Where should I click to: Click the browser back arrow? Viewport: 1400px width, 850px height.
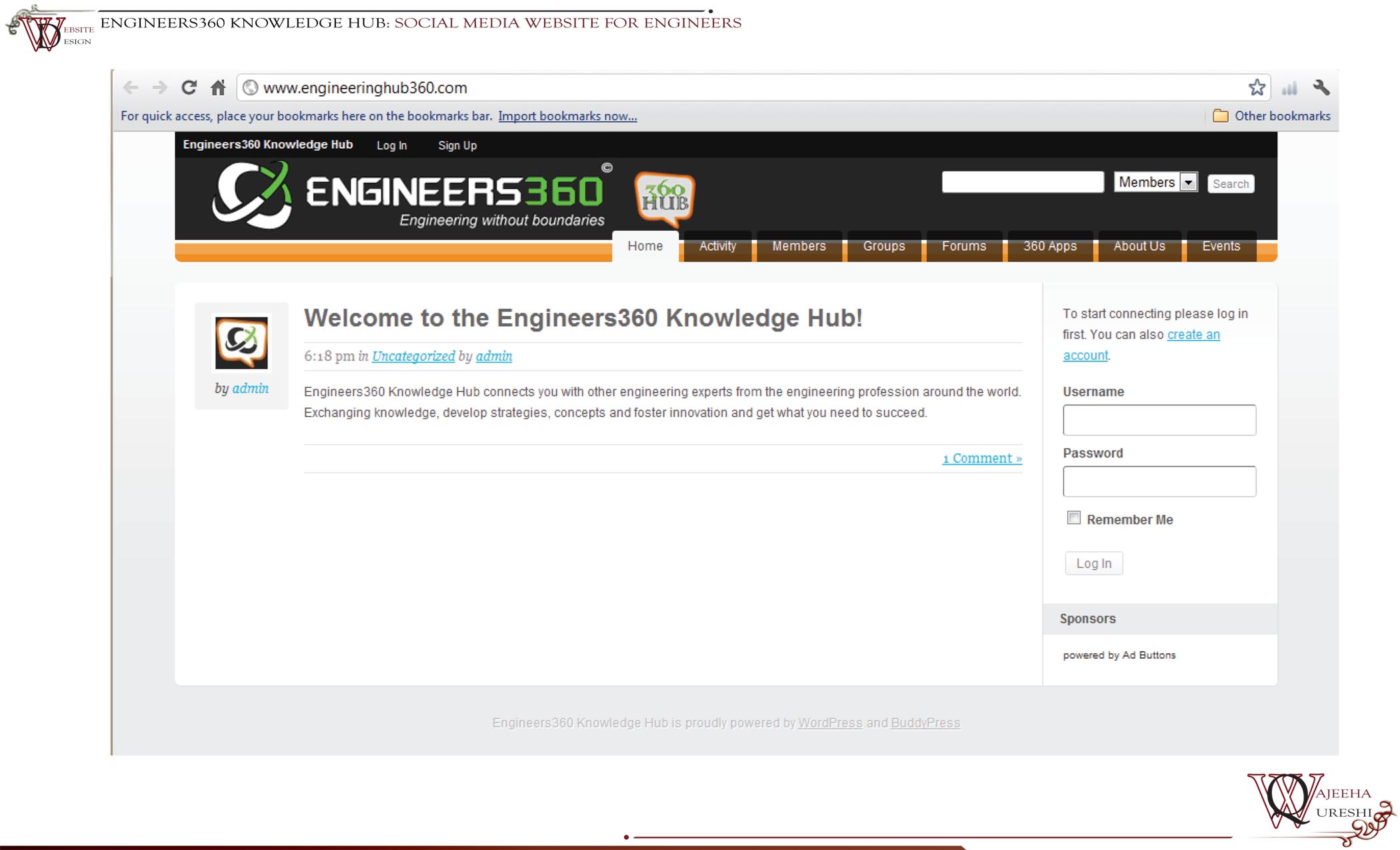pos(131,87)
